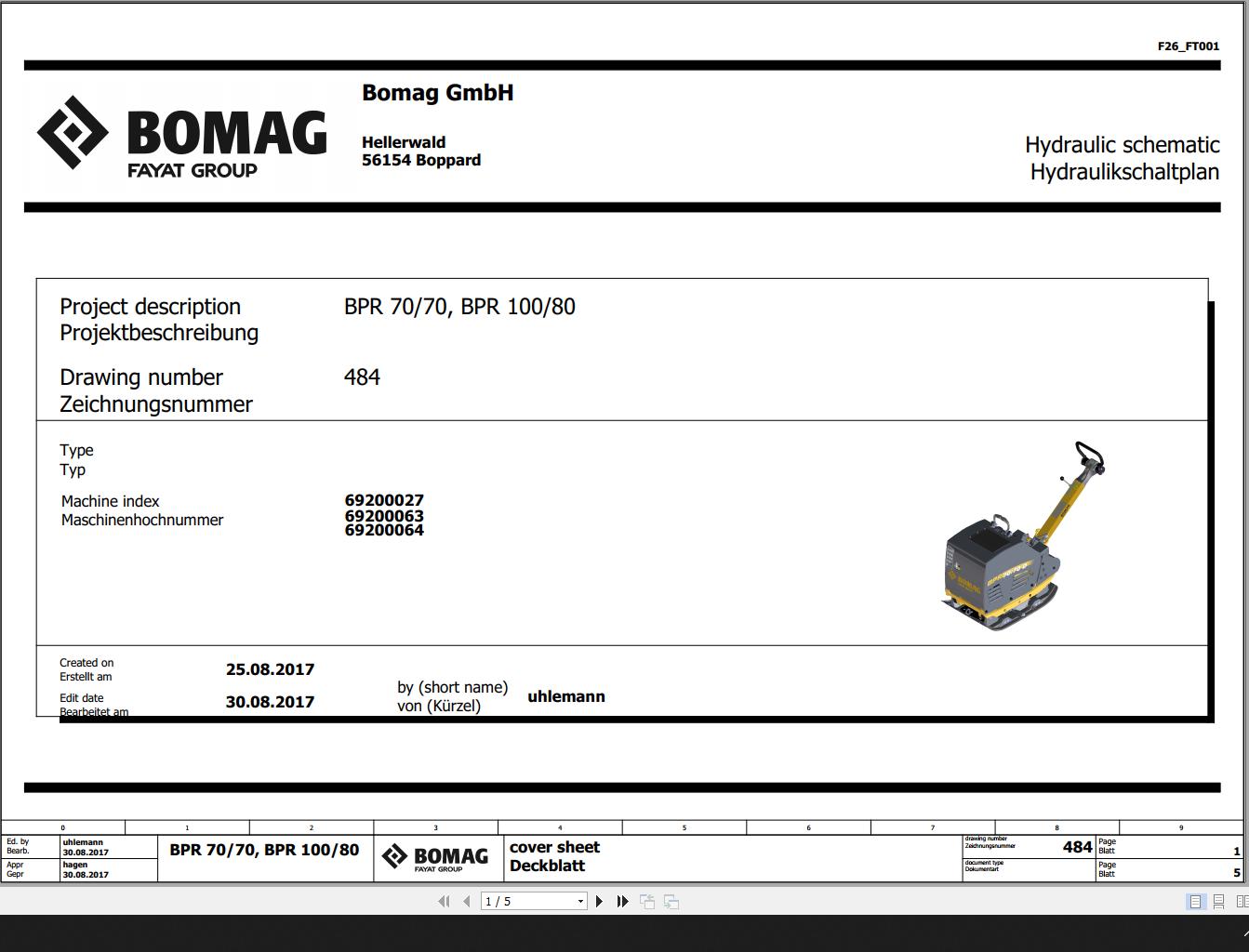1249x952 pixels.
Task: Switch to continuous scrolling view
Action: pyautogui.click(x=1219, y=901)
